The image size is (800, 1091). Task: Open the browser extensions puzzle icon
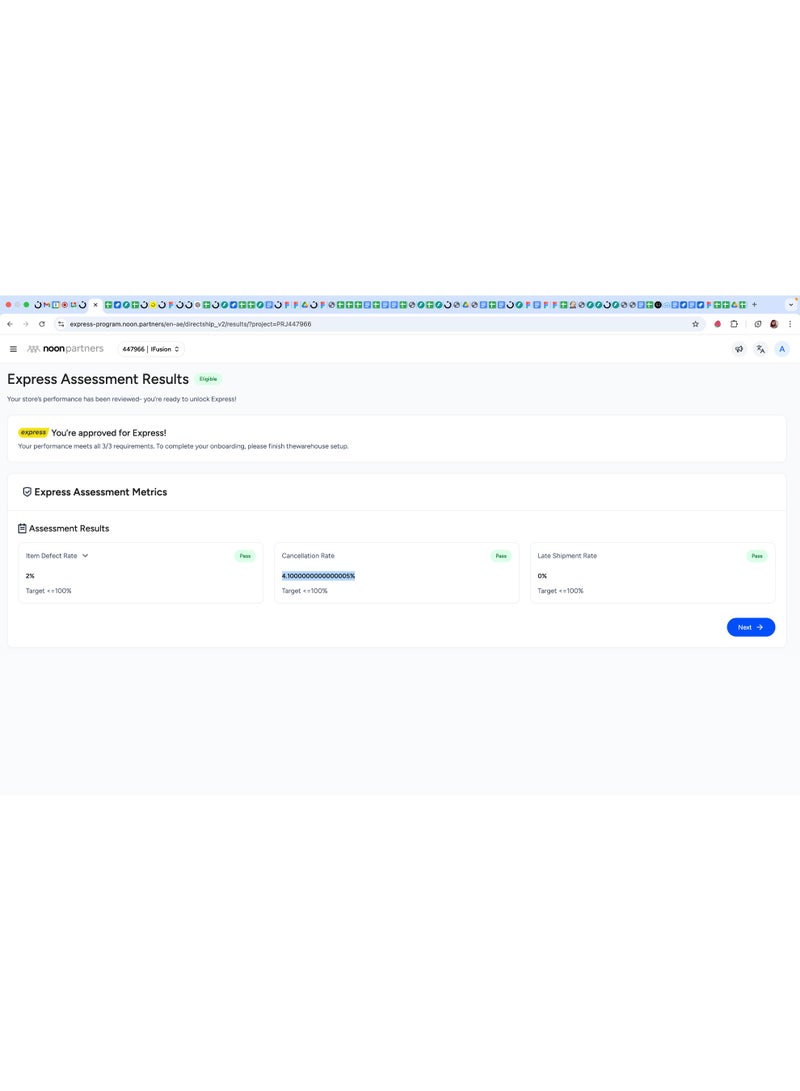click(734, 324)
